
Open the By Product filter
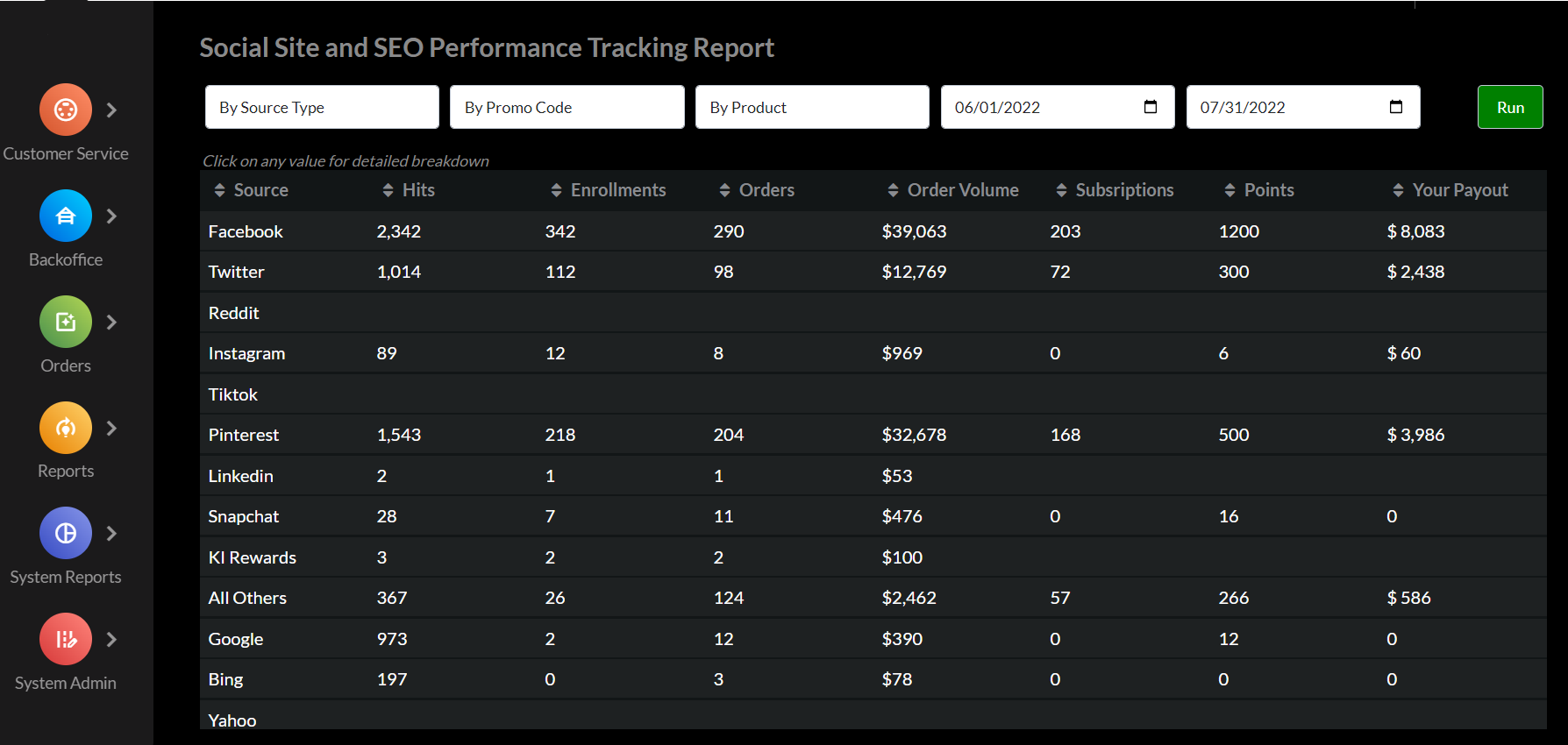tap(812, 107)
